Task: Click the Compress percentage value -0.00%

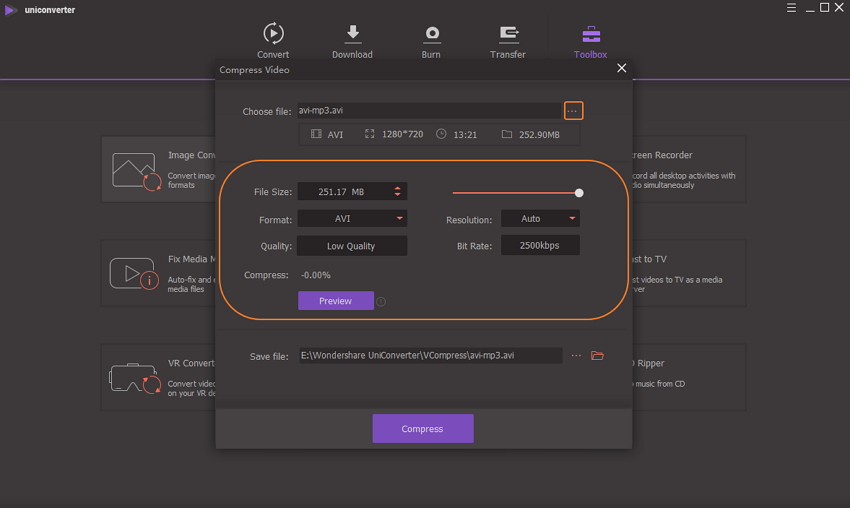Action: tap(315, 275)
